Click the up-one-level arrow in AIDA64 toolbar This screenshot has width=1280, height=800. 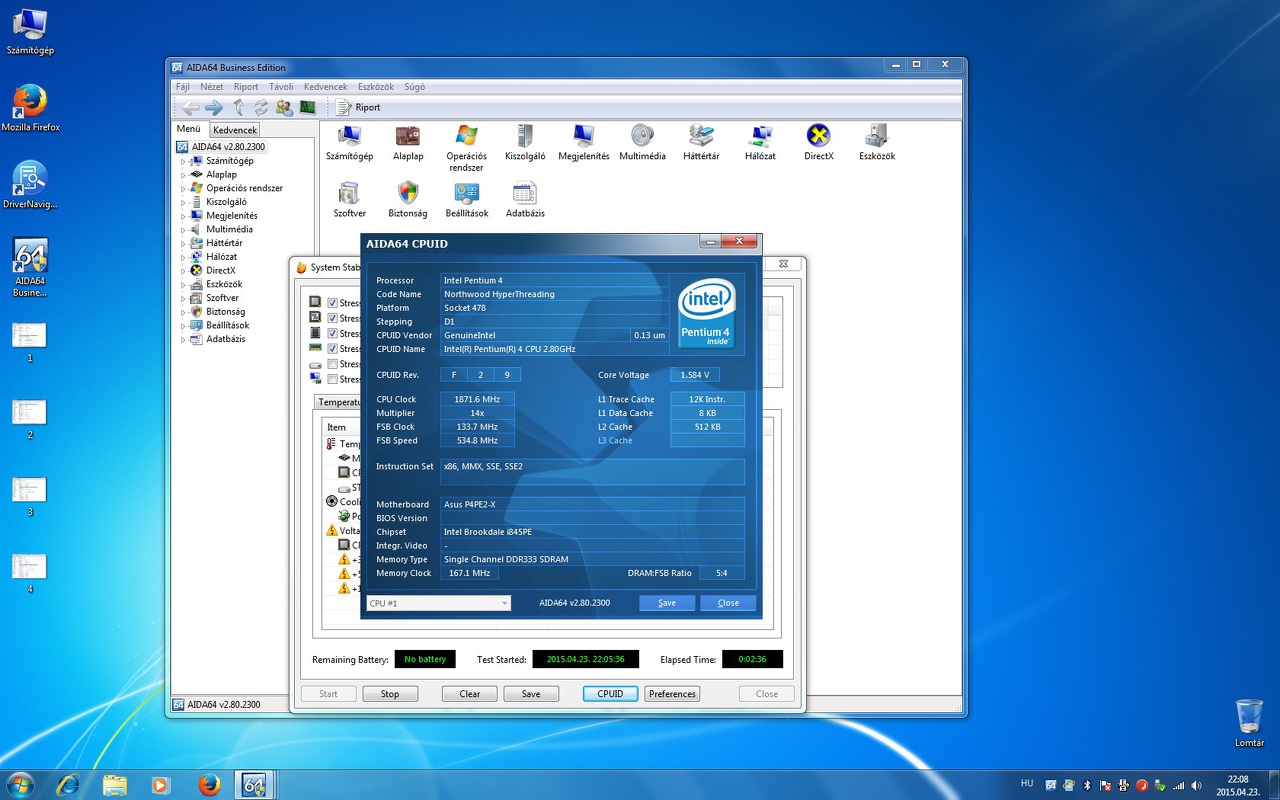point(238,107)
